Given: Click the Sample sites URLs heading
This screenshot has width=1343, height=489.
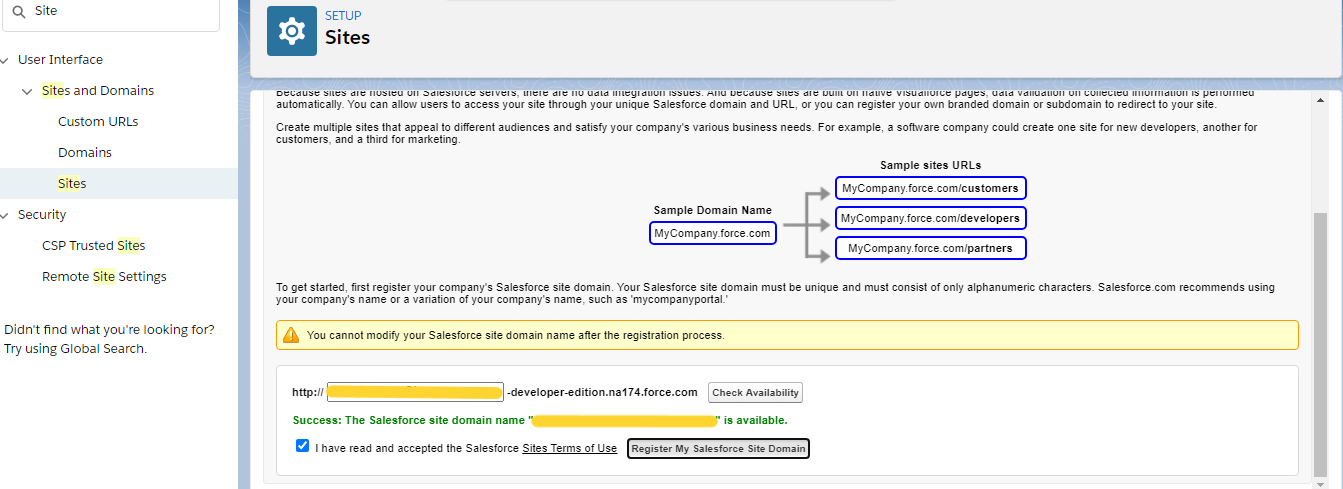Looking at the screenshot, I should coord(931,165).
